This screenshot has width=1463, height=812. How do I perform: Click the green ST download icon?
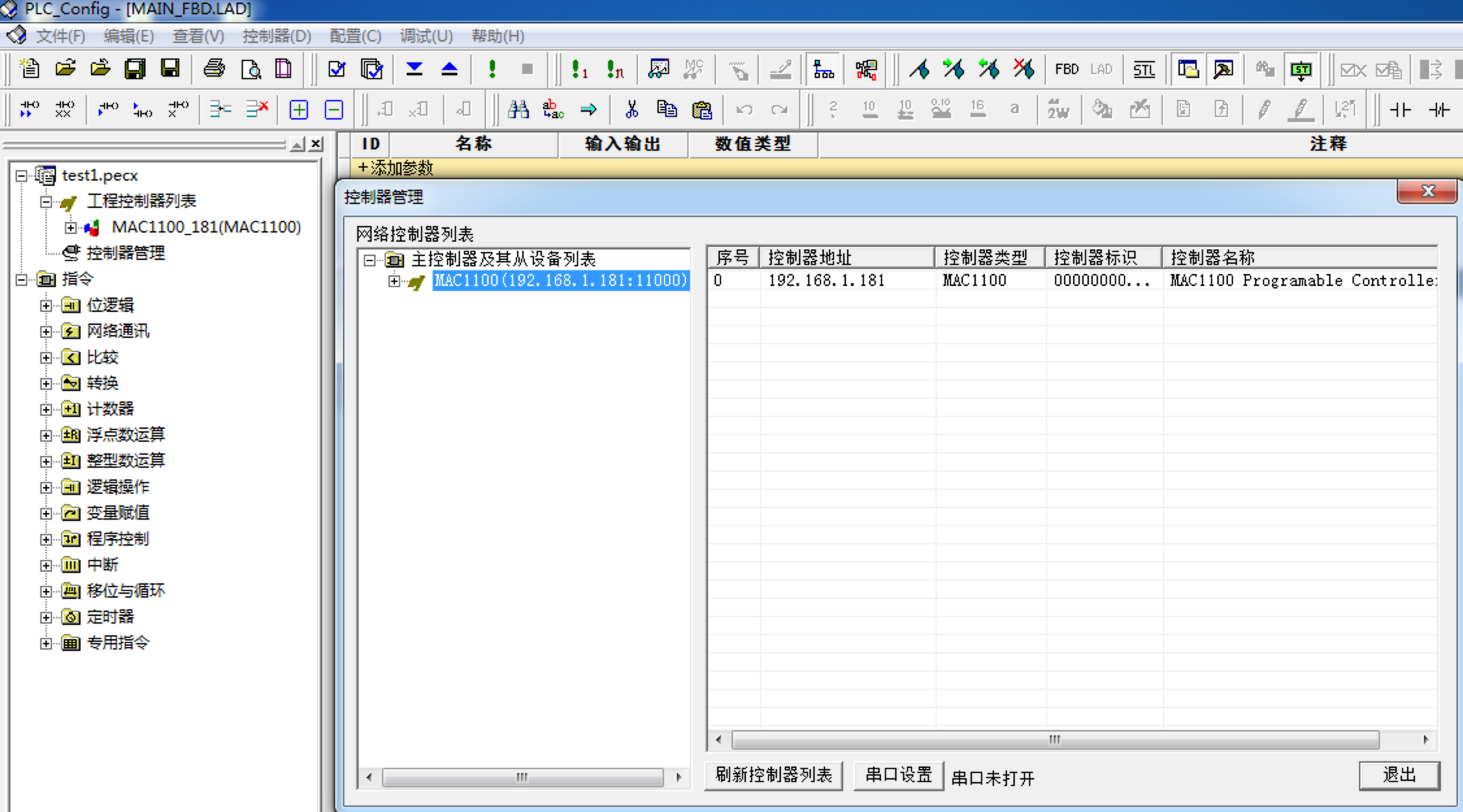(1301, 70)
